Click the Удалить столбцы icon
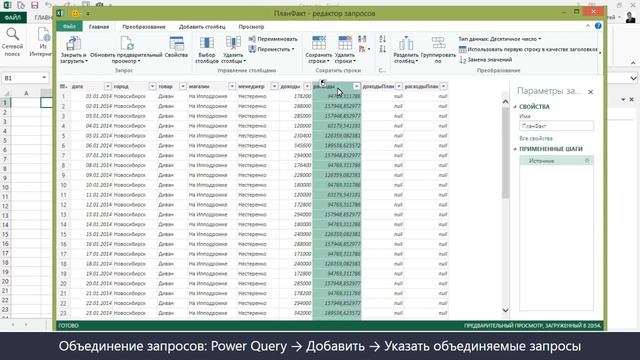640x360 pixels. pos(233,44)
